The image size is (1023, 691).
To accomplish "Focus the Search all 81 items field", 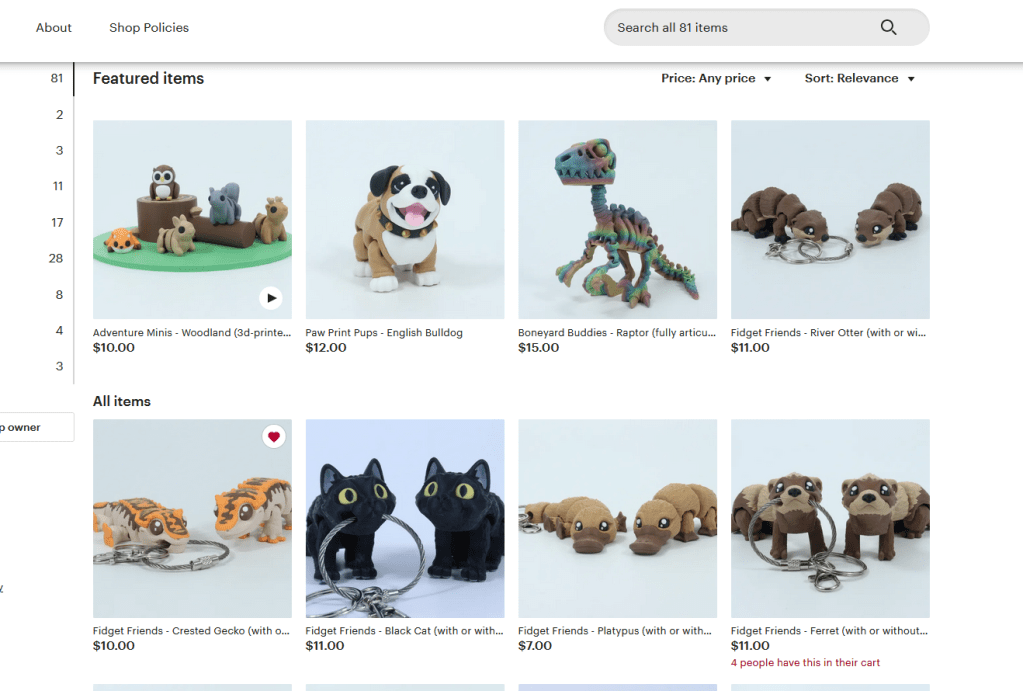I will coord(740,28).
